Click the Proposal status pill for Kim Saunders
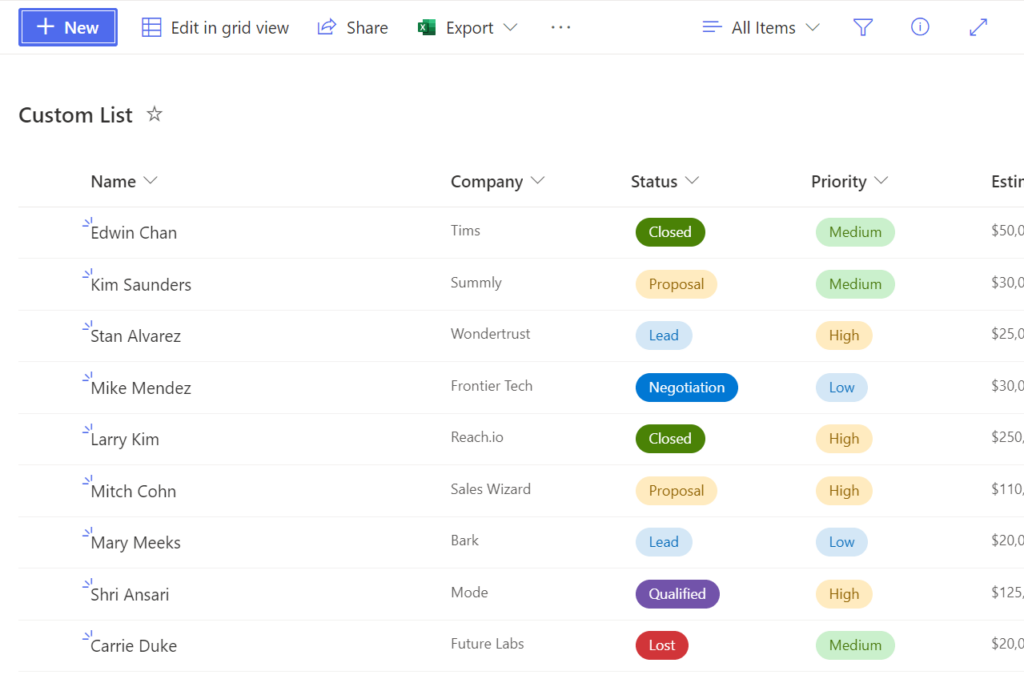This screenshot has height=687, width=1024. (x=676, y=284)
